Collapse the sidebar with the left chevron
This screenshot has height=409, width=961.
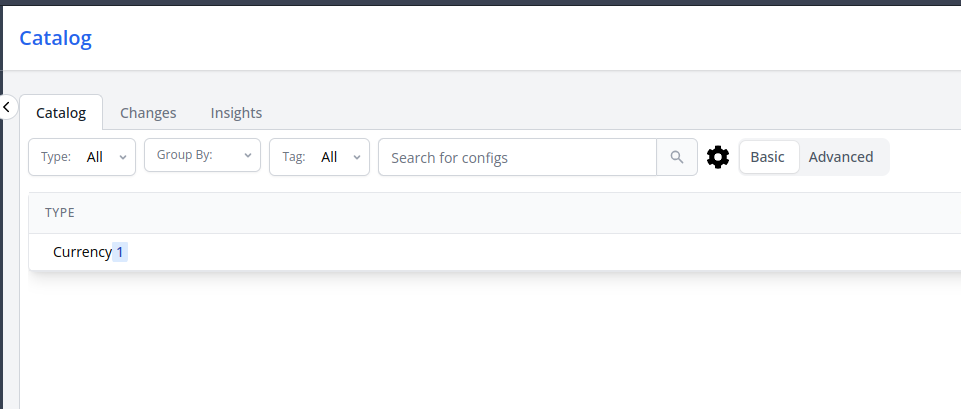7,106
